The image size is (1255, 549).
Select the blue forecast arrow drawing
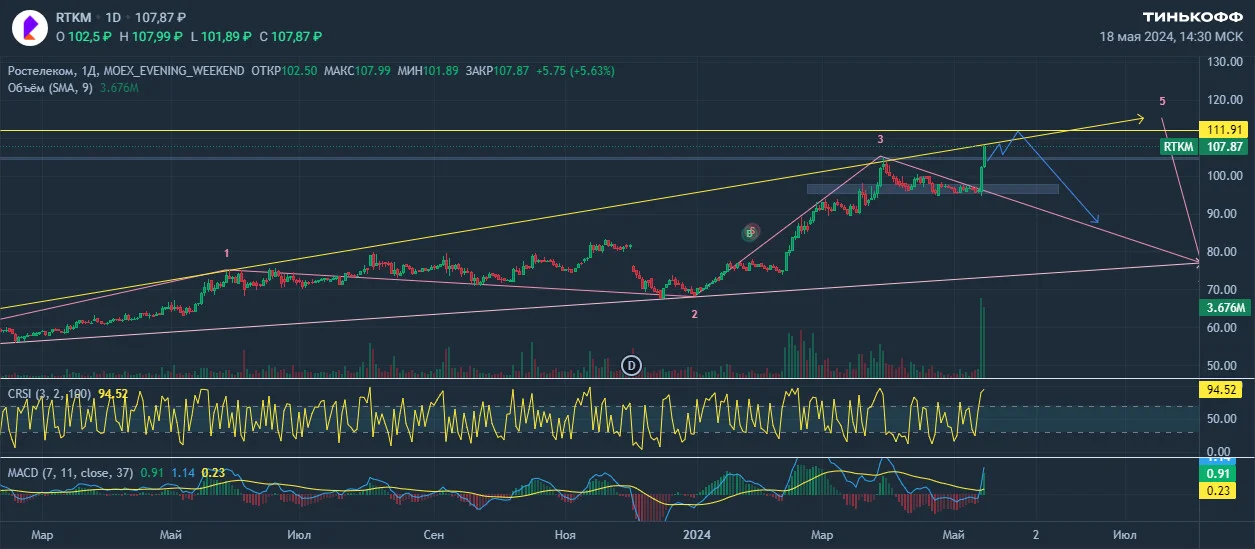click(1055, 175)
